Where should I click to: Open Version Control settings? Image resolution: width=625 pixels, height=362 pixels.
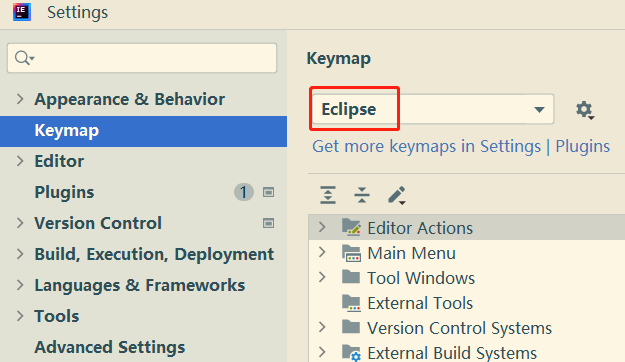tap(98, 223)
